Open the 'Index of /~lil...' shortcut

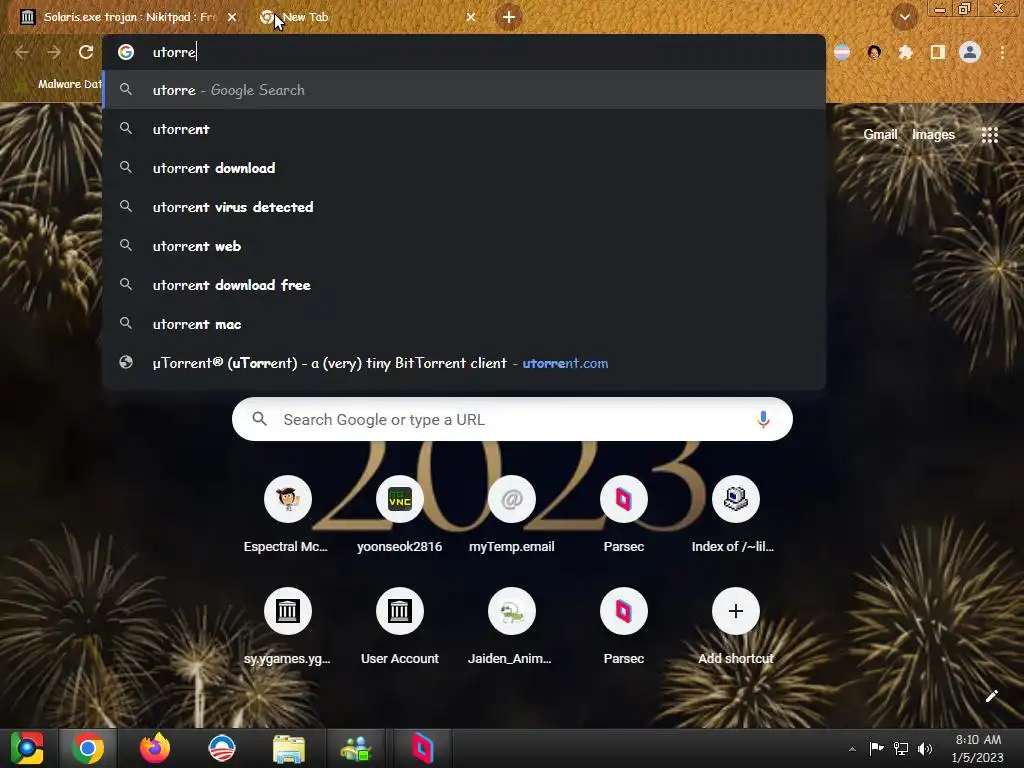[735, 515]
